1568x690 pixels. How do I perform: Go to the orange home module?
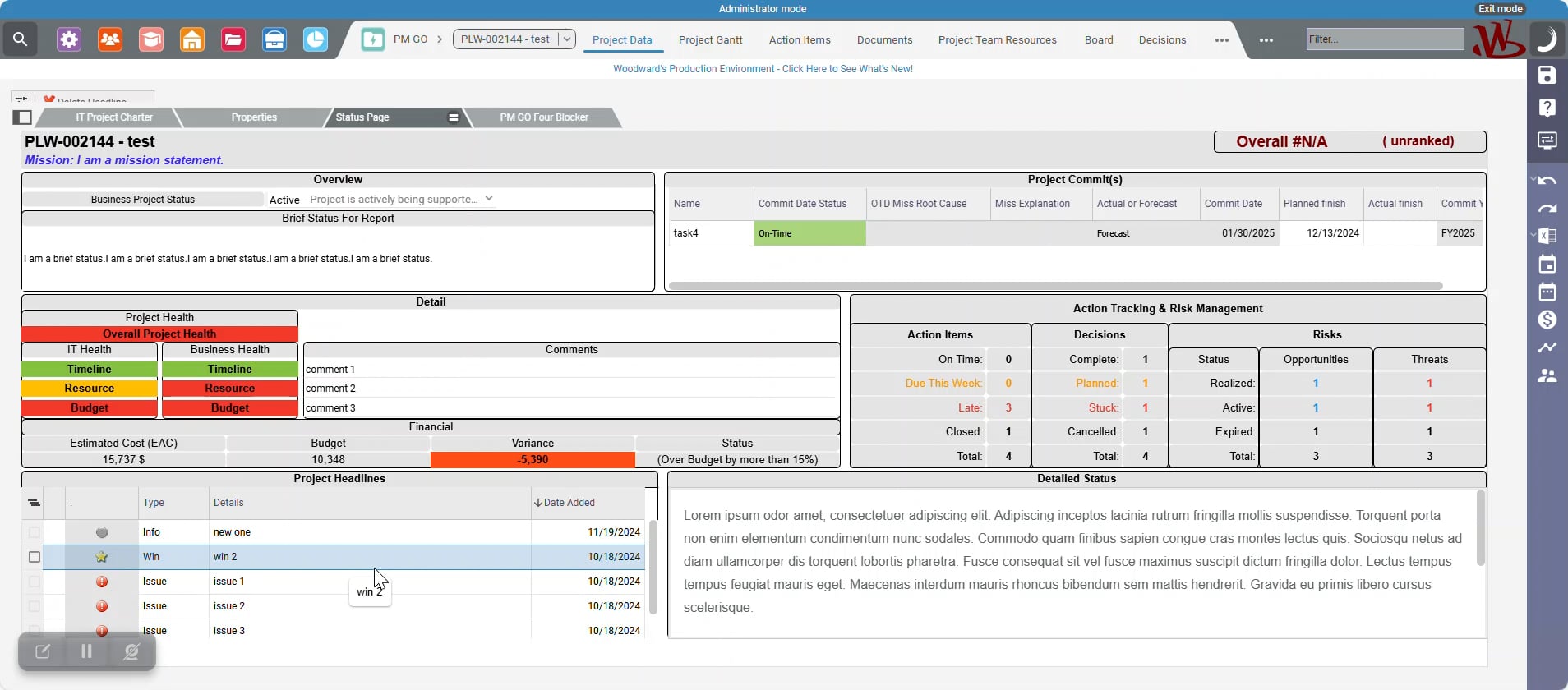point(192,39)
